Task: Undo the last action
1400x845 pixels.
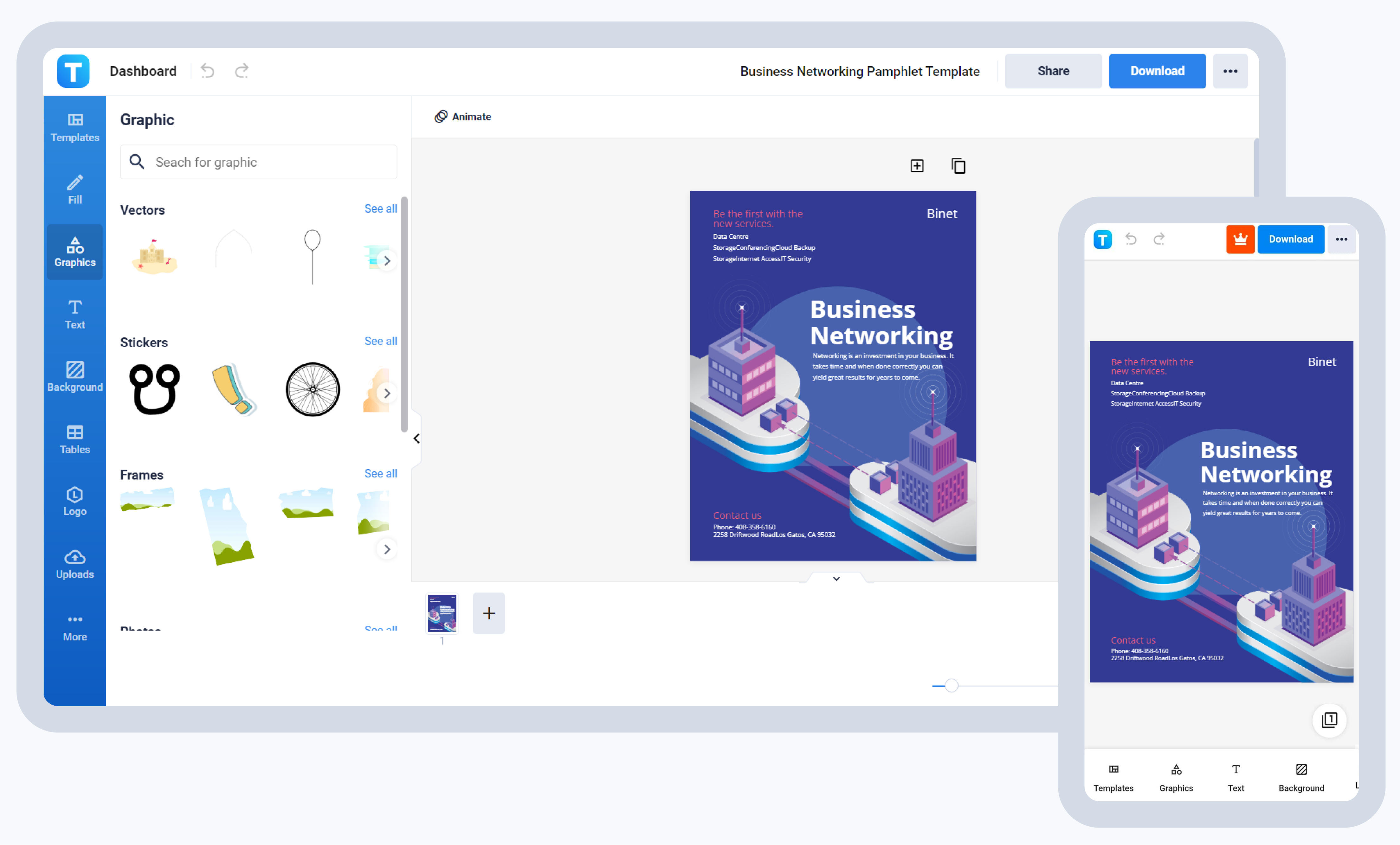Action: click(x=207, y=70)
